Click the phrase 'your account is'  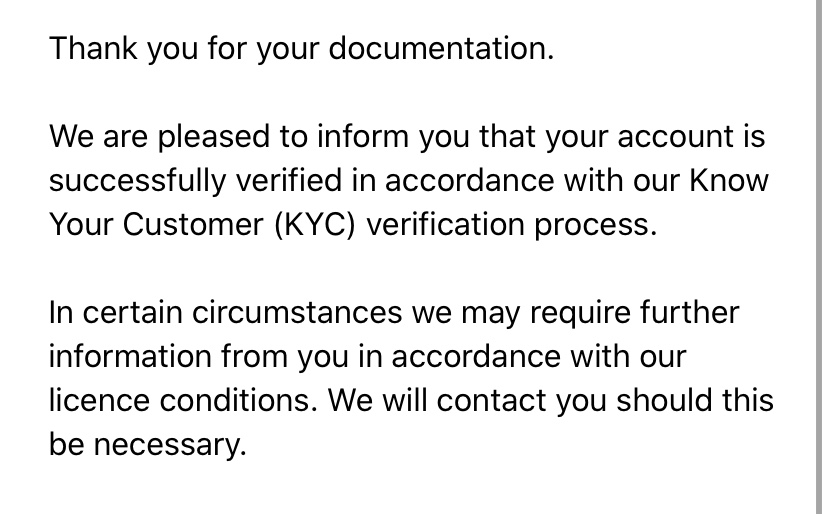[655, 136]
